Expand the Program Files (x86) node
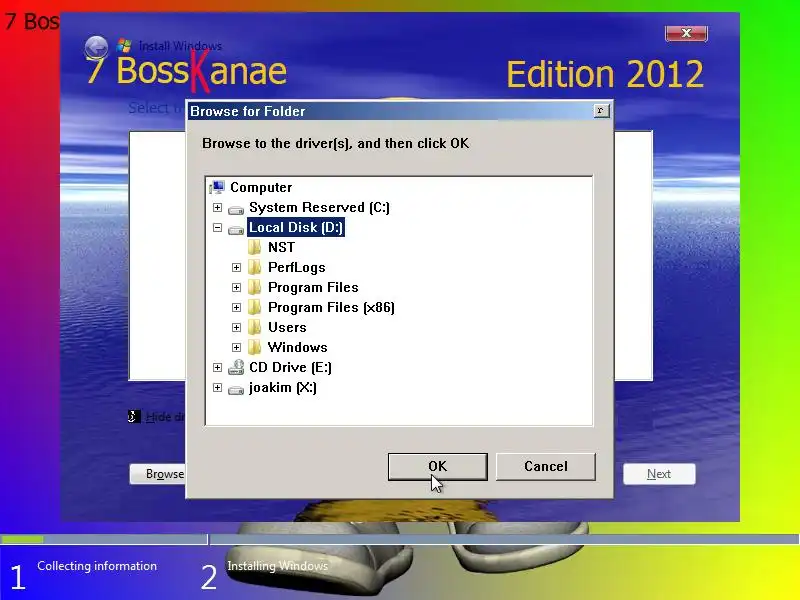Screen dimensions: 800x600 click(x=236, y=307)
